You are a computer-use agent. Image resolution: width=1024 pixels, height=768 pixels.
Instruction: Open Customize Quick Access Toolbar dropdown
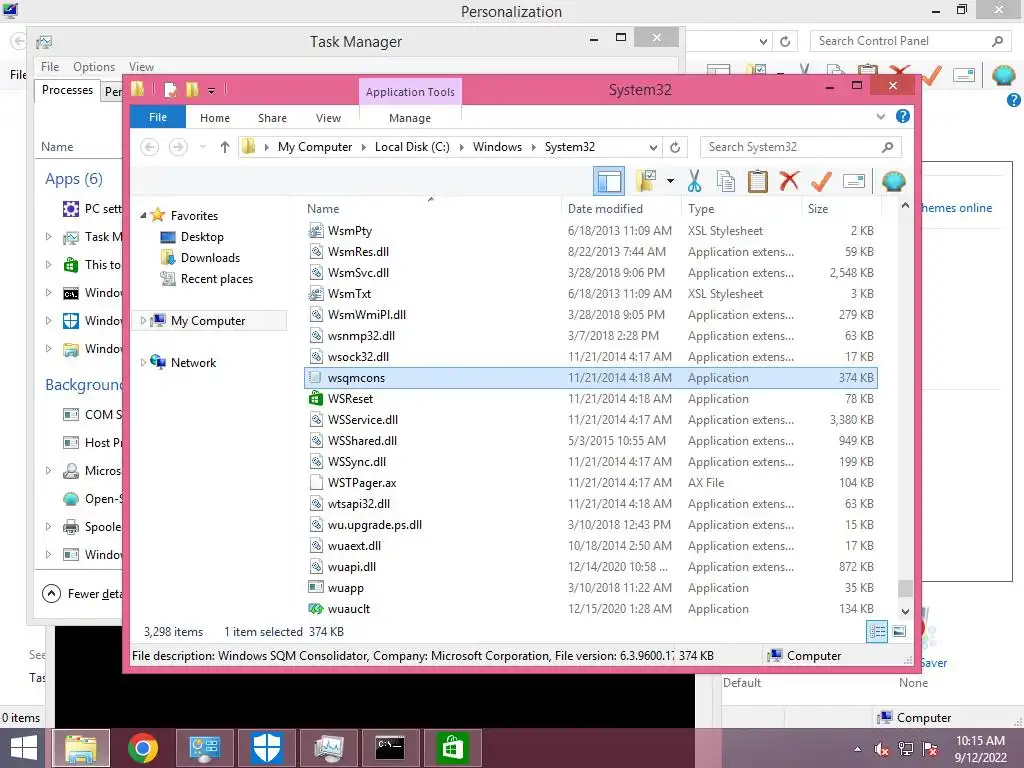coord(212,91)
